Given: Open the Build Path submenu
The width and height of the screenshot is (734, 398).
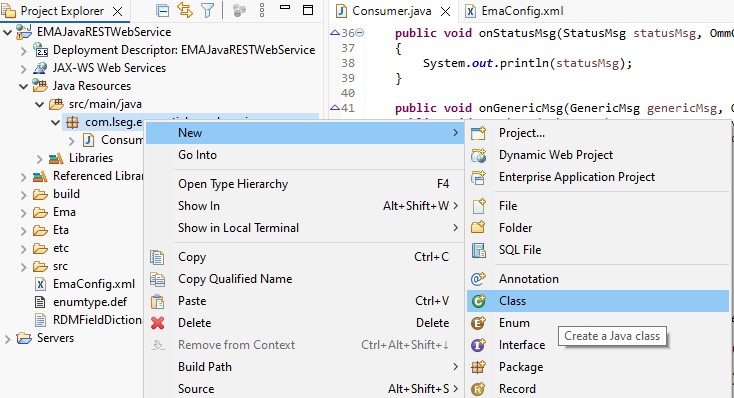Looking at the screenshot, I should click(305, 367).
